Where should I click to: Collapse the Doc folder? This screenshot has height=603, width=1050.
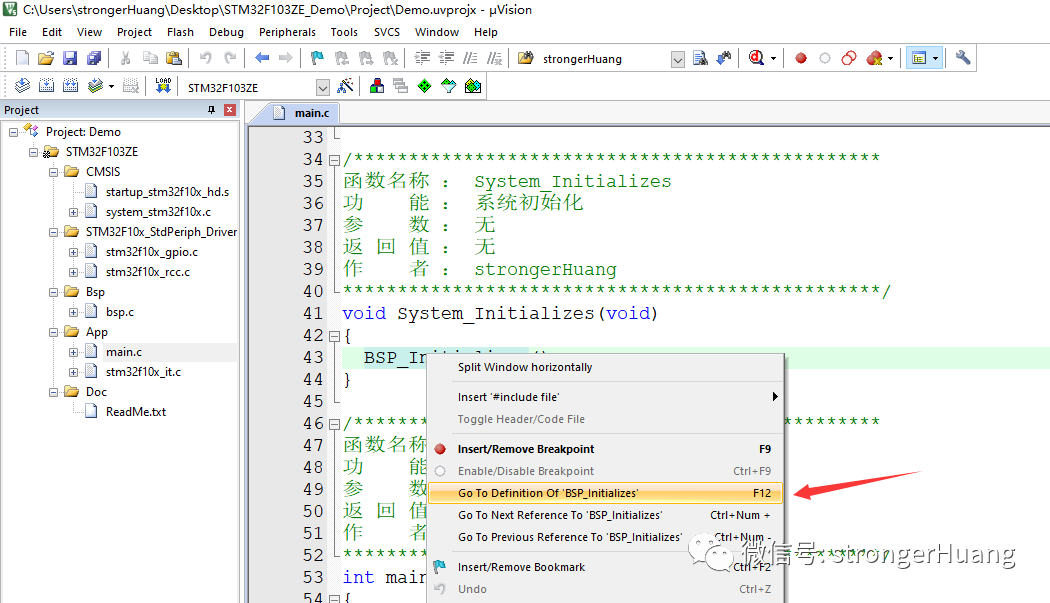(54, 393)
